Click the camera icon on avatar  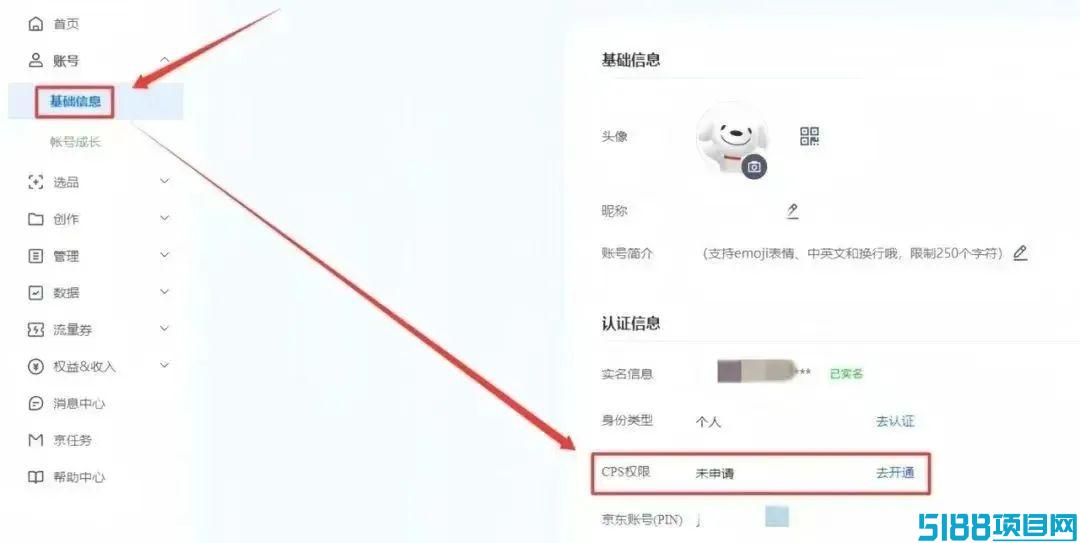click(x=754, y=167)
